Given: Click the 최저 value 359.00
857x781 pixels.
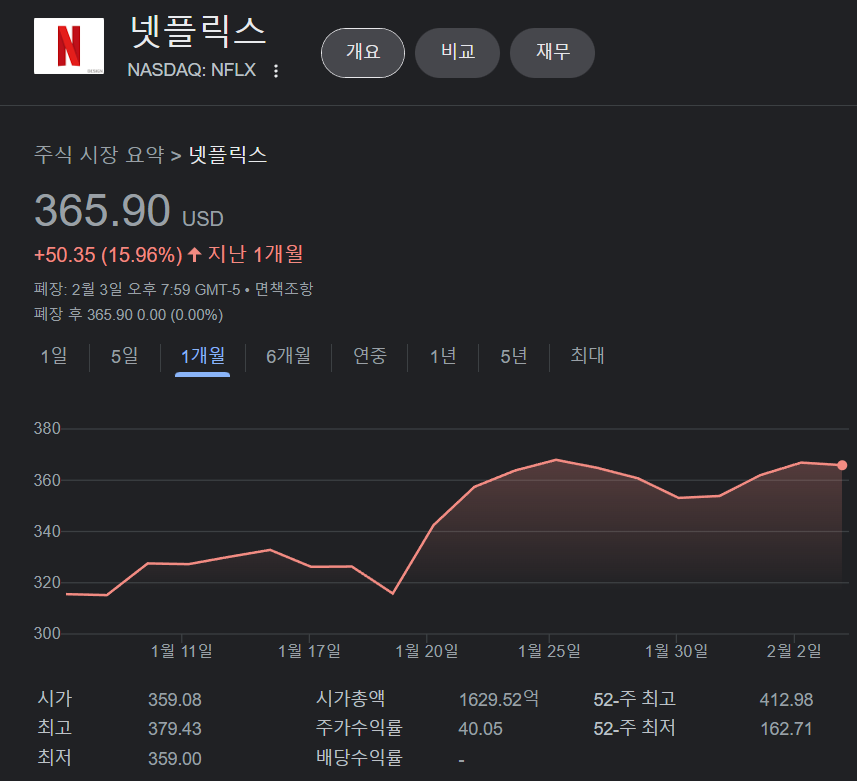Looking at the screenshot, I should tap(175, 759).
